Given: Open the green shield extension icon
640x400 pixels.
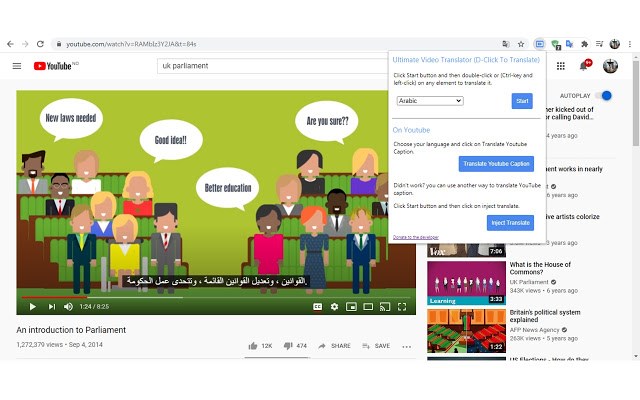Looking at the screenshot, I should coord(555,44).
